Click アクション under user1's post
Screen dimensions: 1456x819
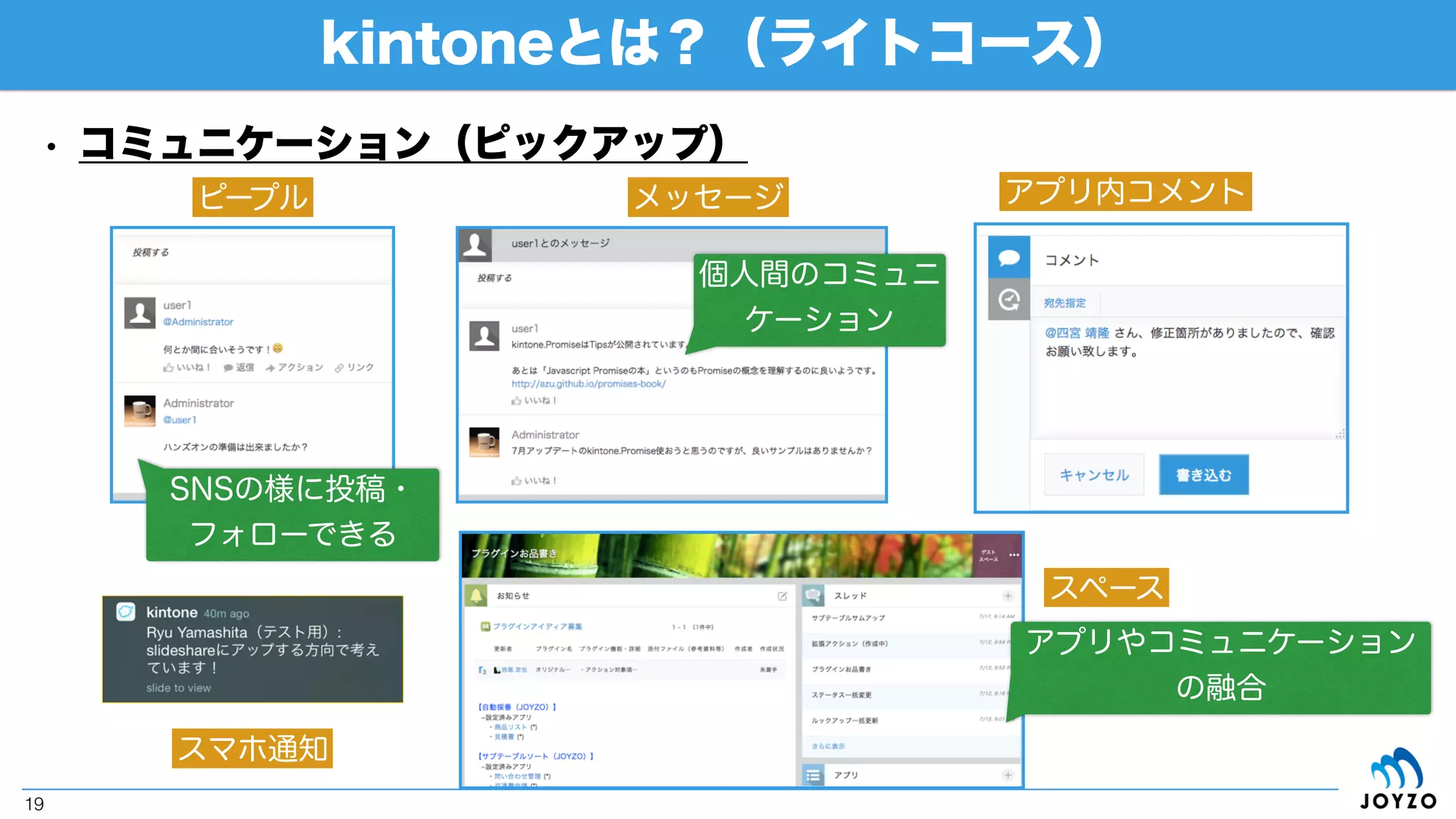pos(294,368)
